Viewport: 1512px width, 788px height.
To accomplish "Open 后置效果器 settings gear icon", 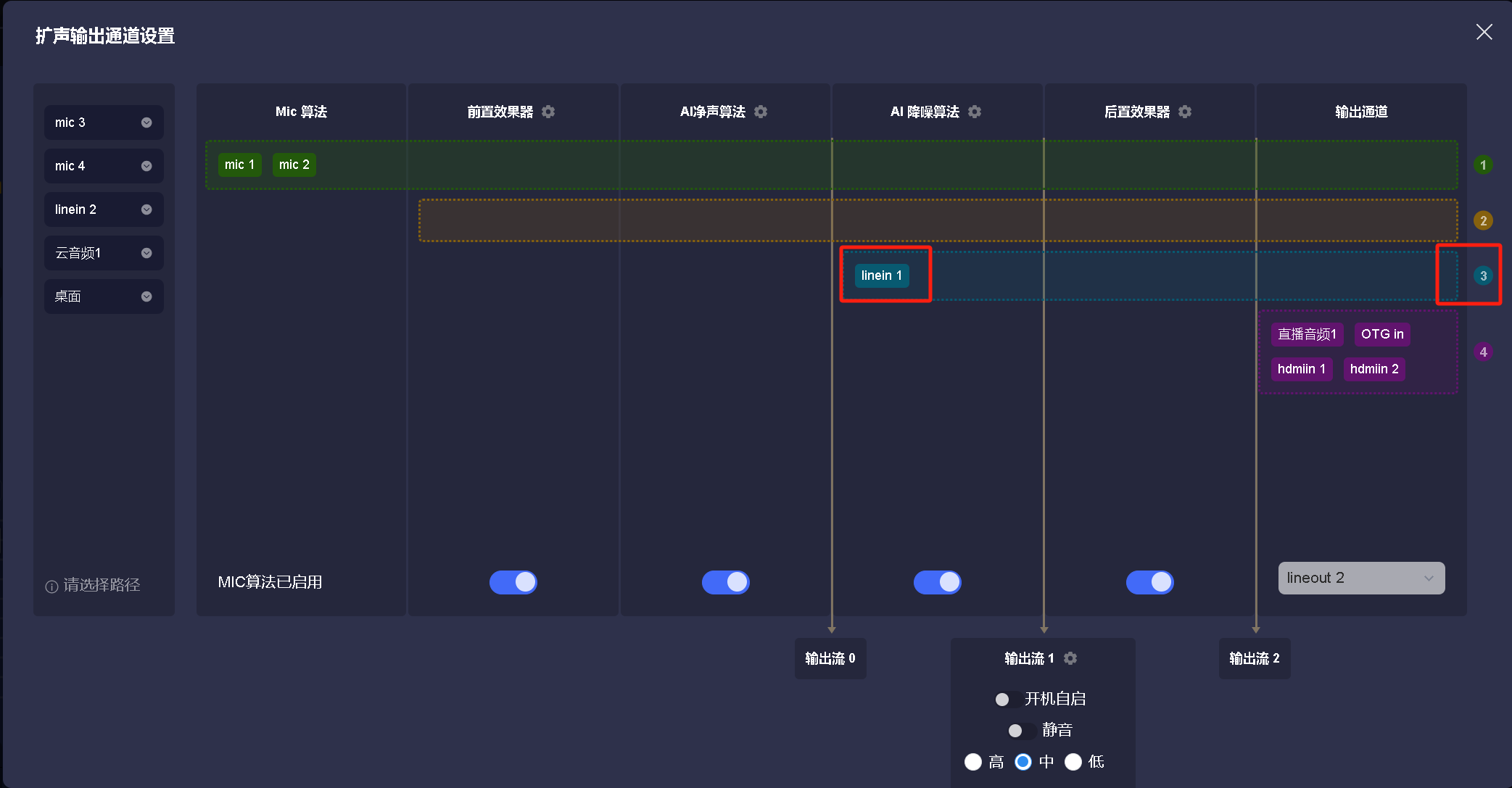I will click(x=1185, y=112).
